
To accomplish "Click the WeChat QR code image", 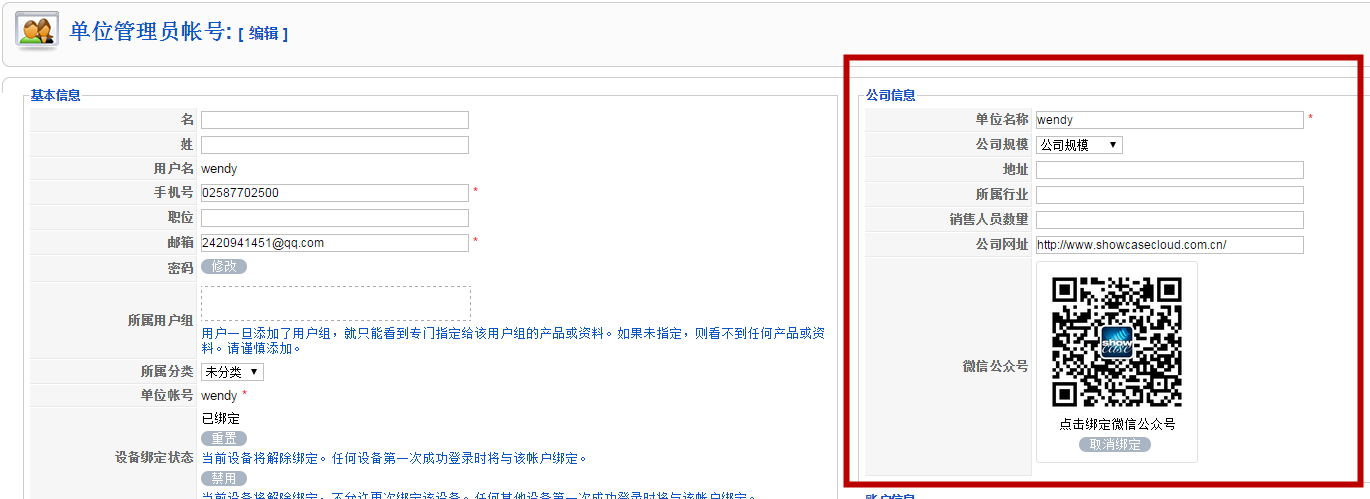I will [1117, 342].
